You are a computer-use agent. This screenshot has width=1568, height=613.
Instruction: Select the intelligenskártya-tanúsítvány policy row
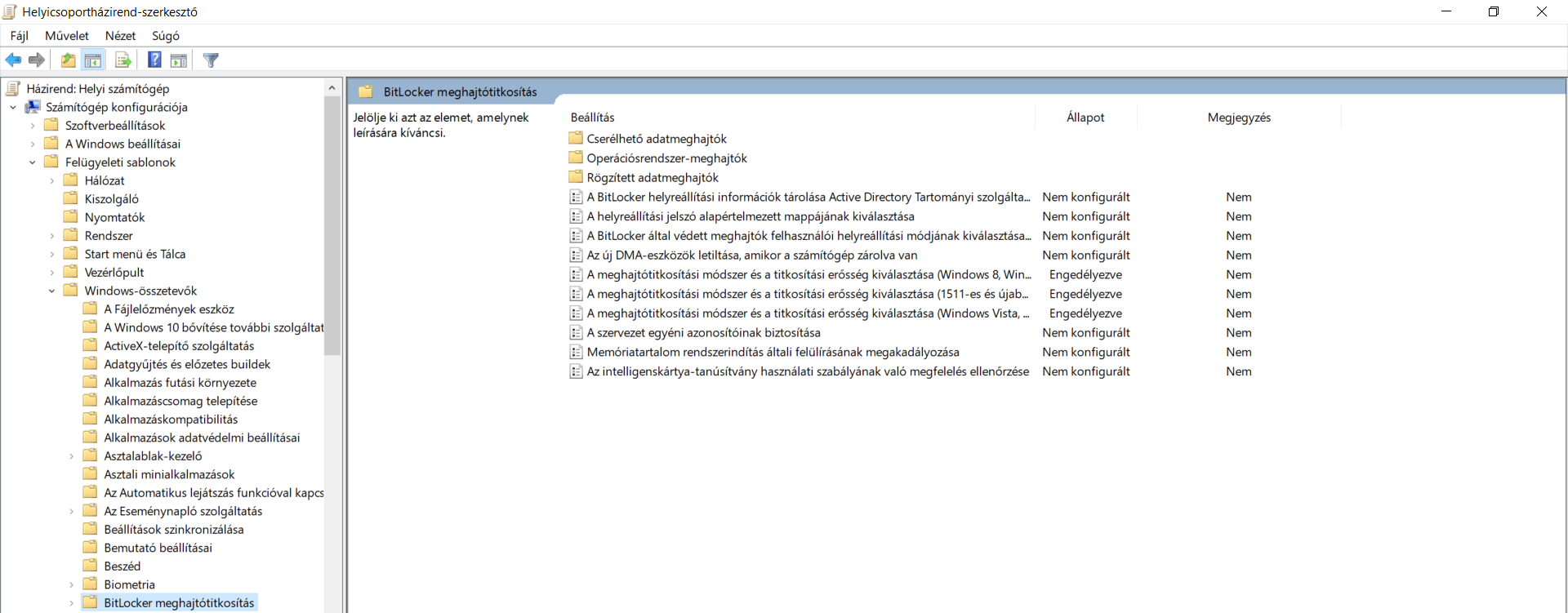[x=808, y=371]
